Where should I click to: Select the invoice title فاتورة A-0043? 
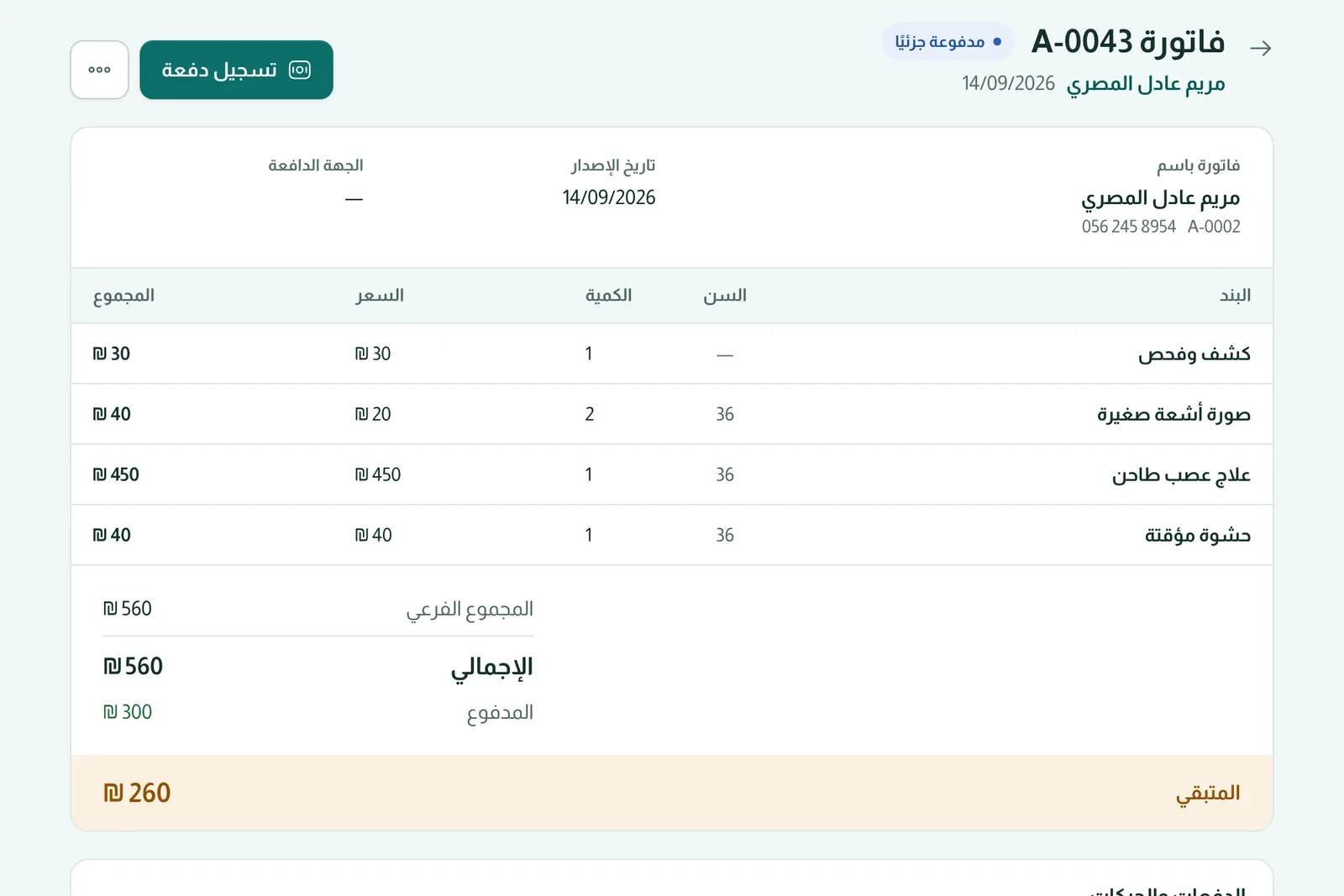click(x=1128, y=41)
